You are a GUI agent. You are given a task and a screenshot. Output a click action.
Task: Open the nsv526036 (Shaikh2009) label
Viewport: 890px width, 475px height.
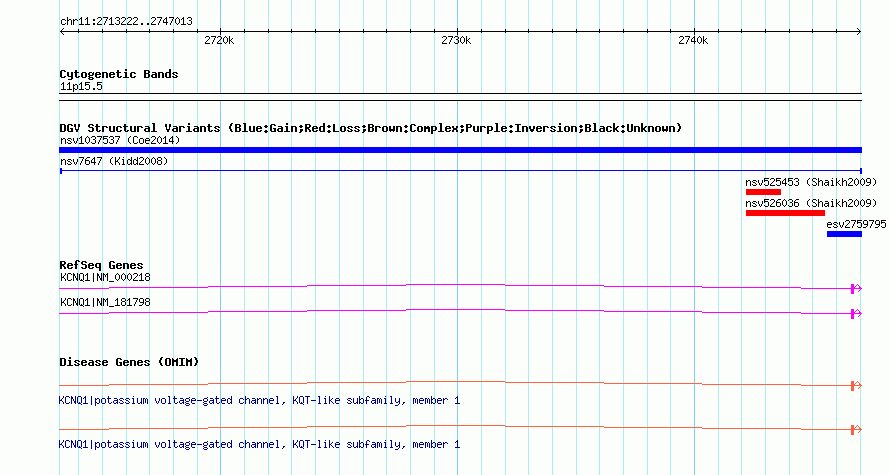811,203
